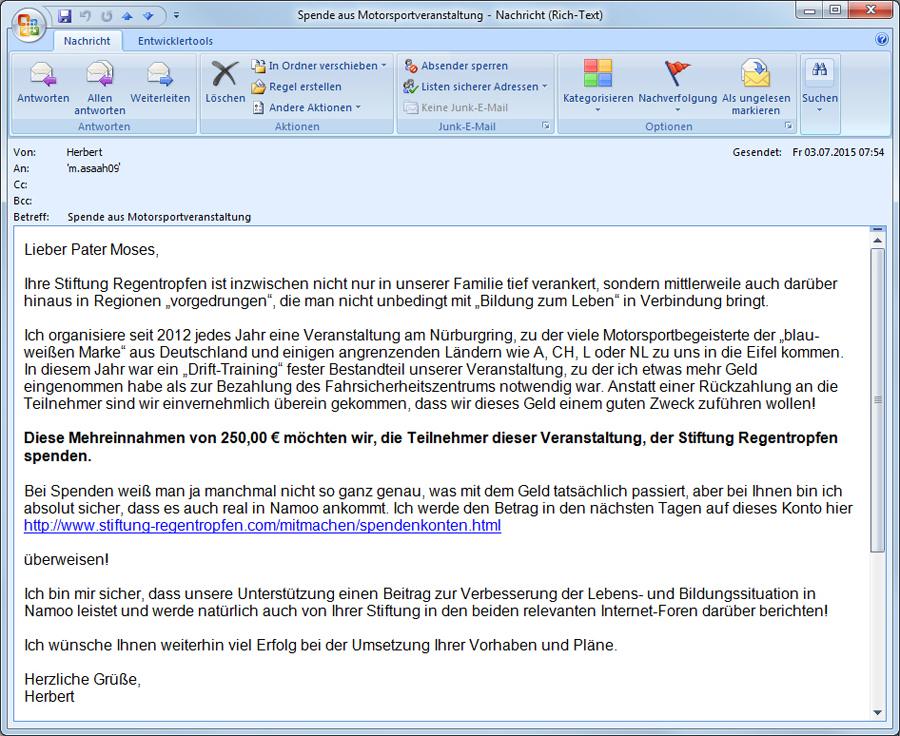Click the Office button orb
The width and height of the screenshot is (900, 736).
[29, 25]
